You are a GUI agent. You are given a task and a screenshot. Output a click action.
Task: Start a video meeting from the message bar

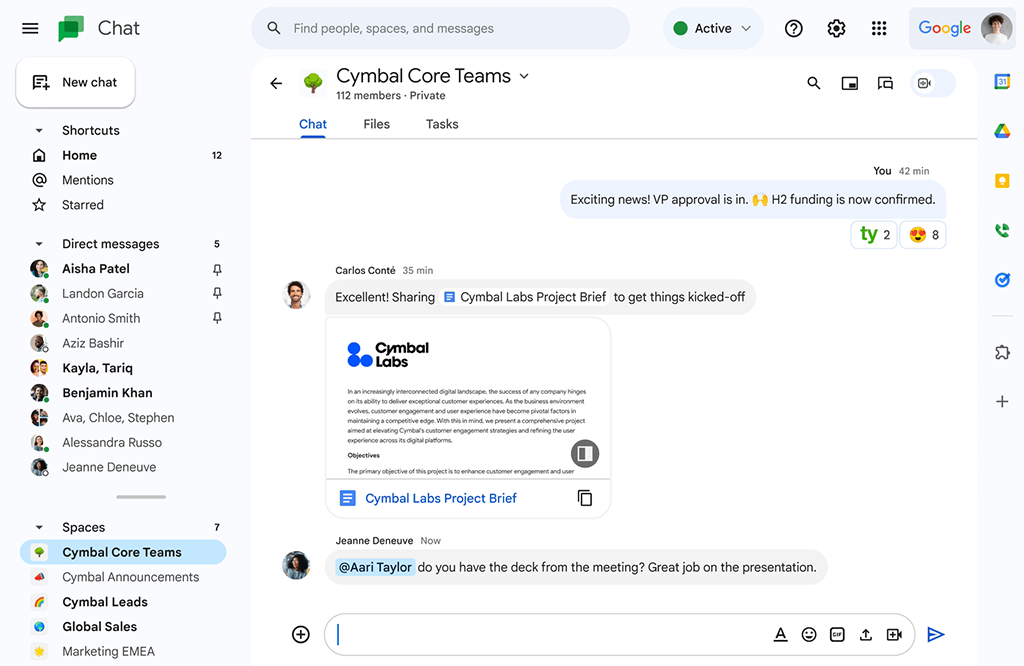[x=893, y=634]
